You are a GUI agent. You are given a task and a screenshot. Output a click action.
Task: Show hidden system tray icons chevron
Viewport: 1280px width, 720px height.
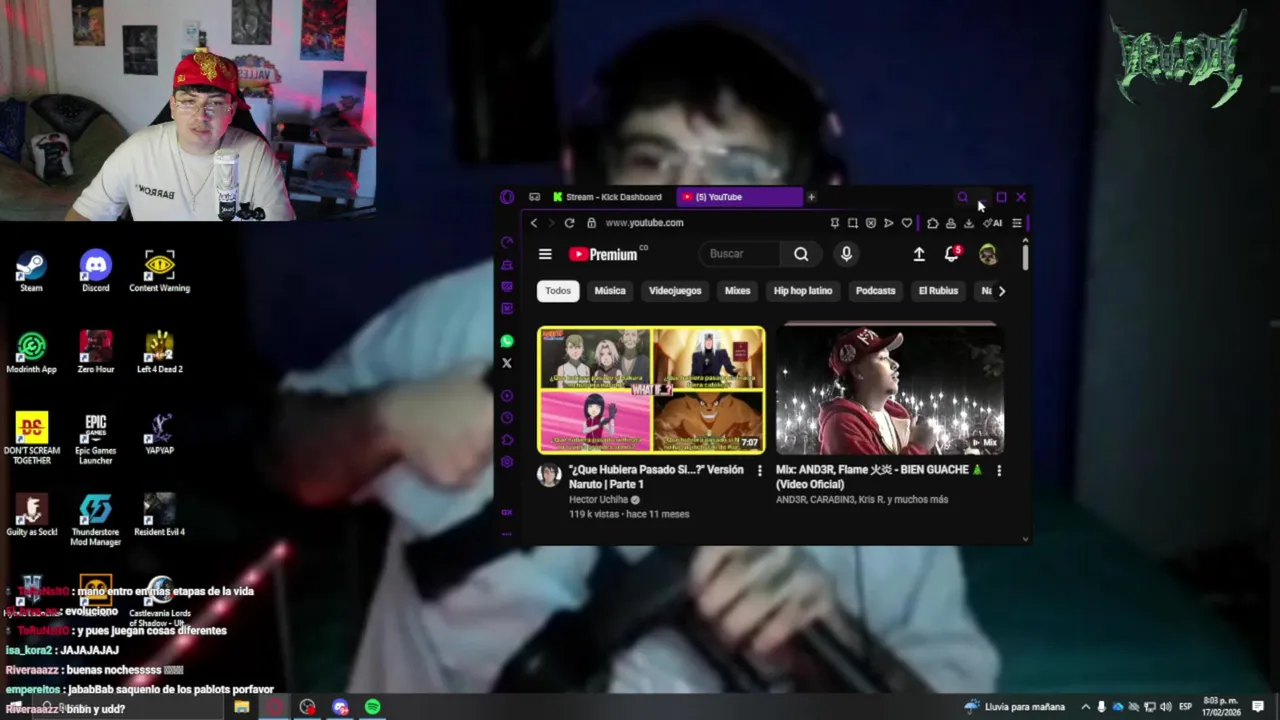[x=1086, y=707]
